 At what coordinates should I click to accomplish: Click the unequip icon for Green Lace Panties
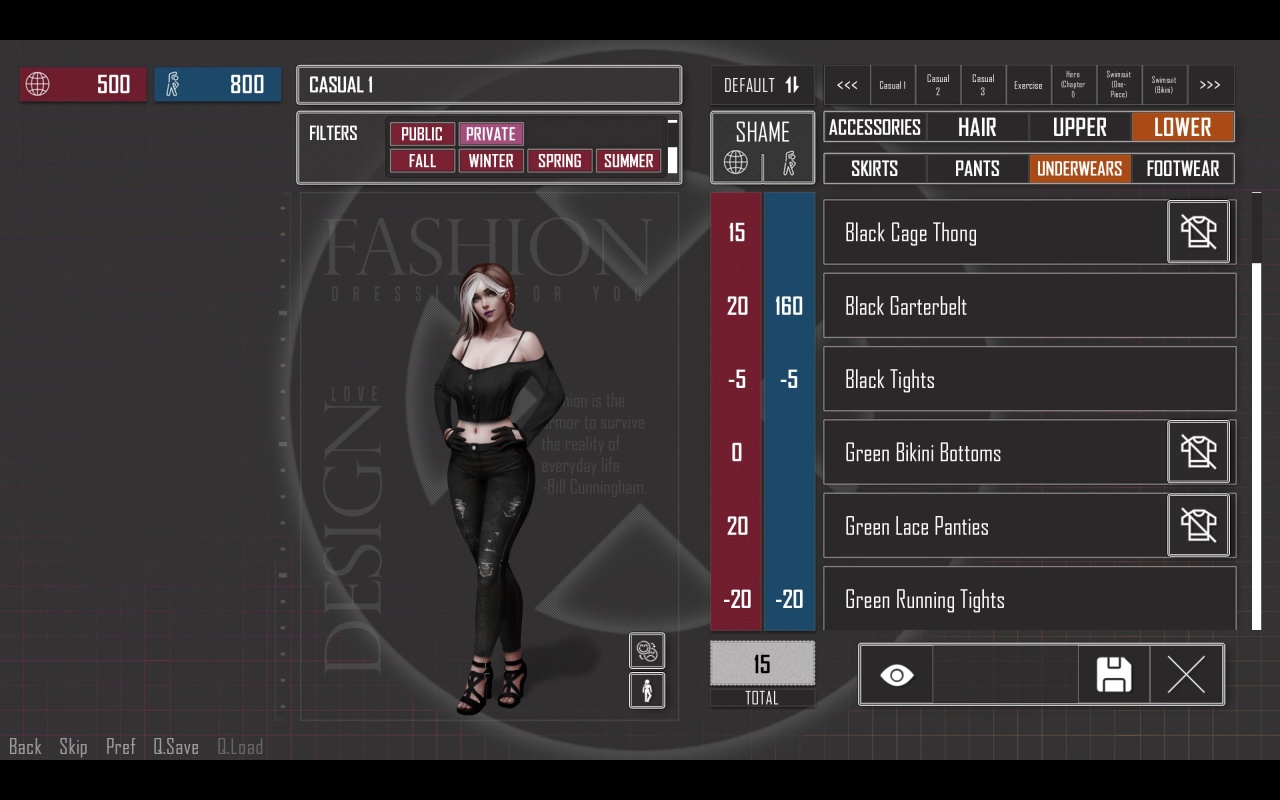tap(1198, 526)
